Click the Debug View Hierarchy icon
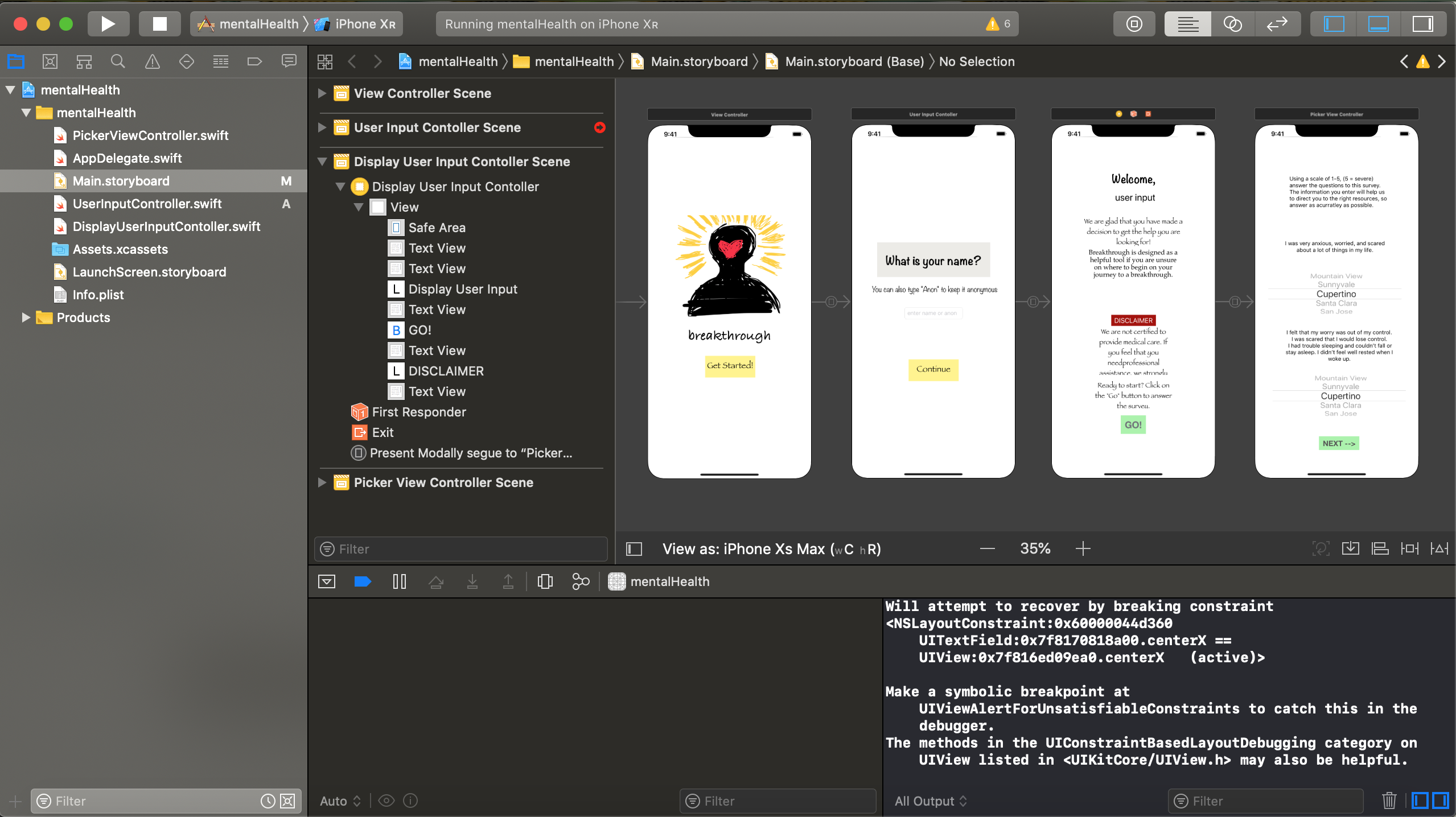This screenshot has width=1456, height=817. [545, 581]
